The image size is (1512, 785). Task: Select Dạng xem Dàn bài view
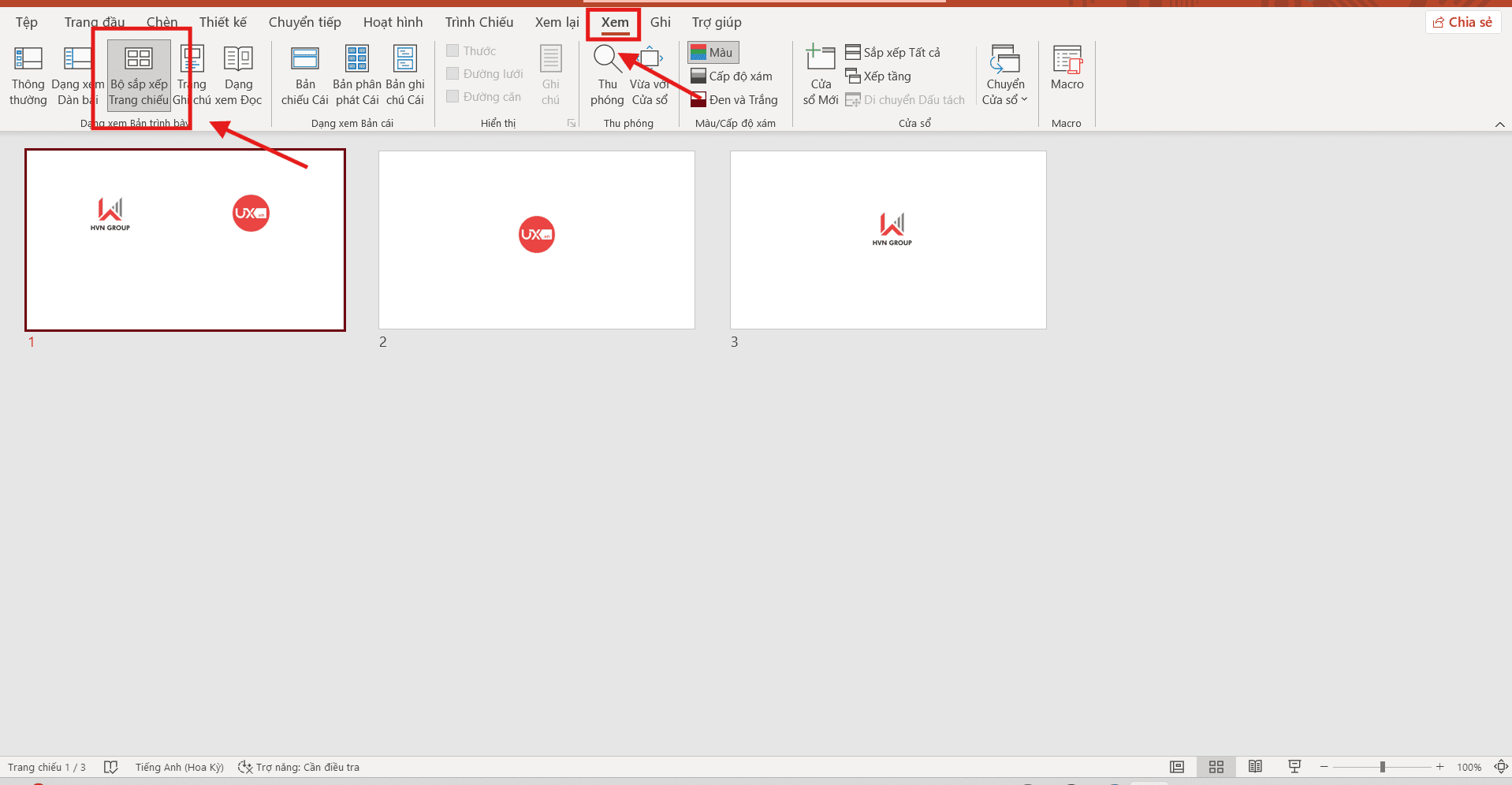77,74
